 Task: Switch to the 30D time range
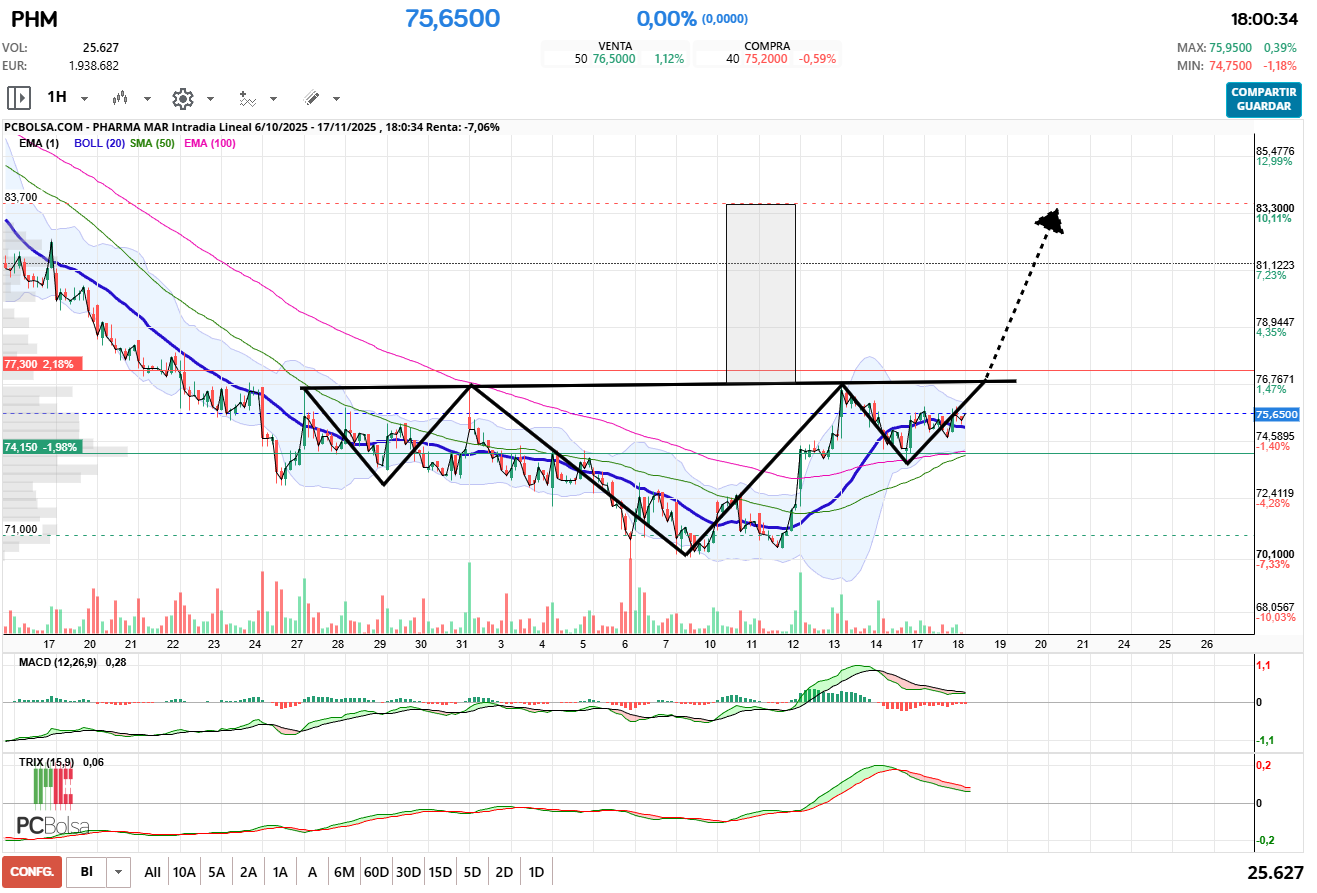pyautogui.click(x=408, y=872)
